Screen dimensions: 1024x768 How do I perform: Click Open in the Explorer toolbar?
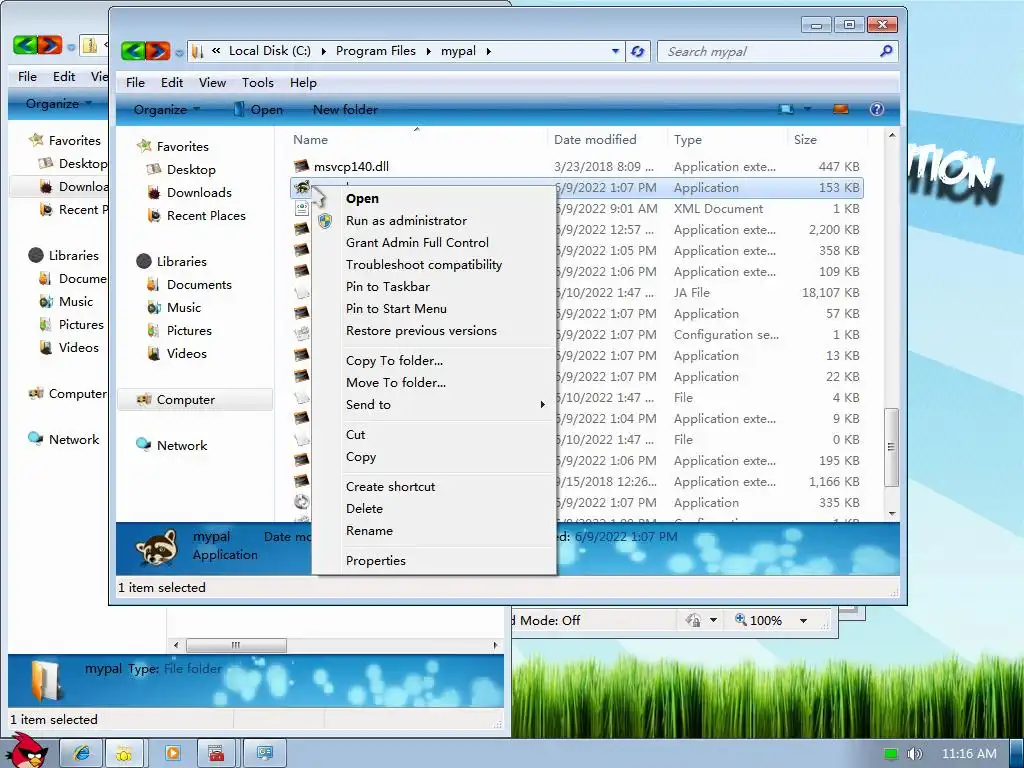coord(259,110)
